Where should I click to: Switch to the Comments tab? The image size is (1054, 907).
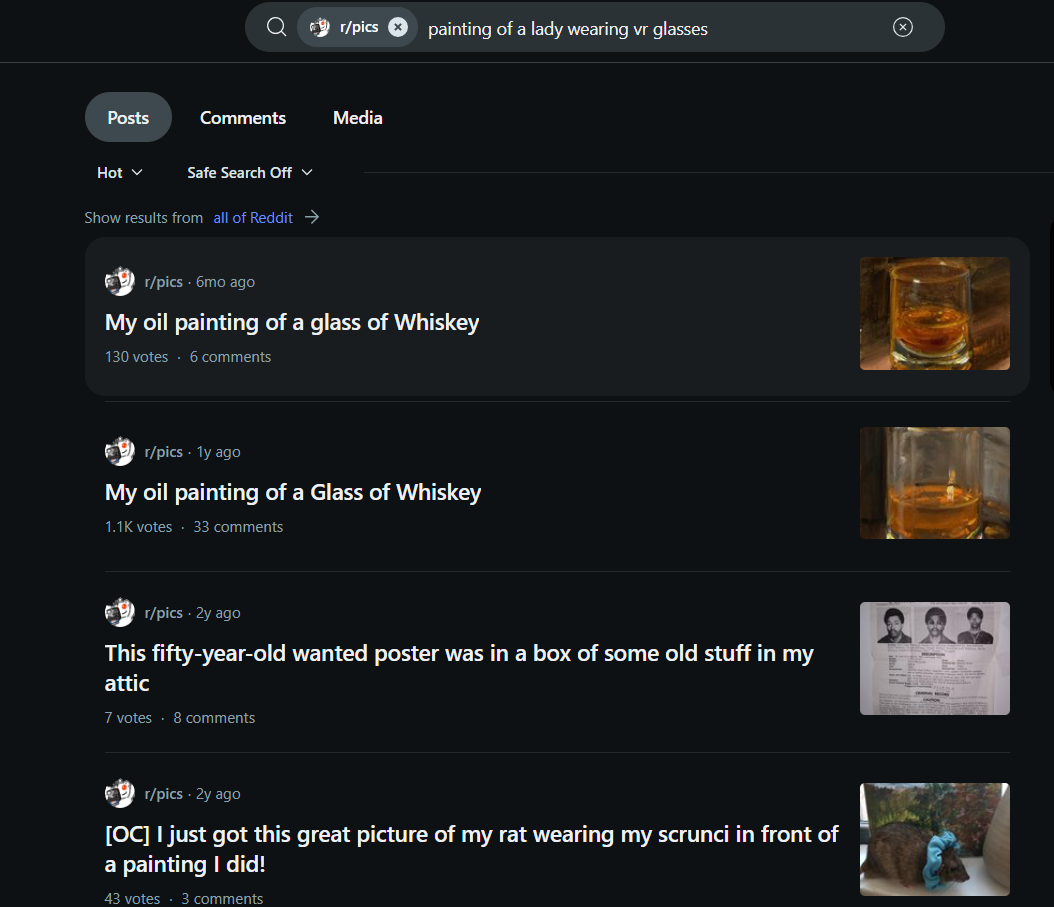pos(243,118)
